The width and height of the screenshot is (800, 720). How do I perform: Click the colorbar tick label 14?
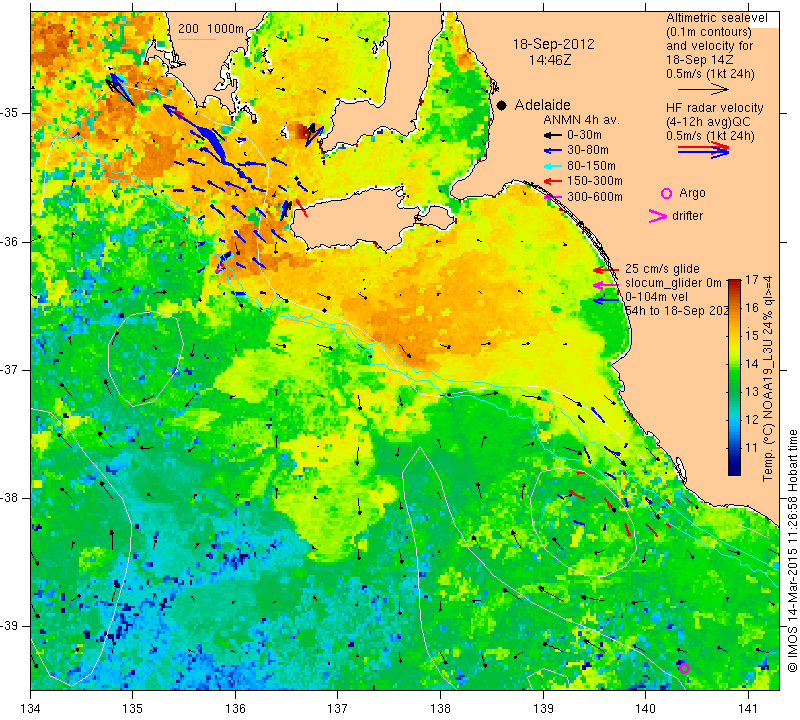coord(752,364)
